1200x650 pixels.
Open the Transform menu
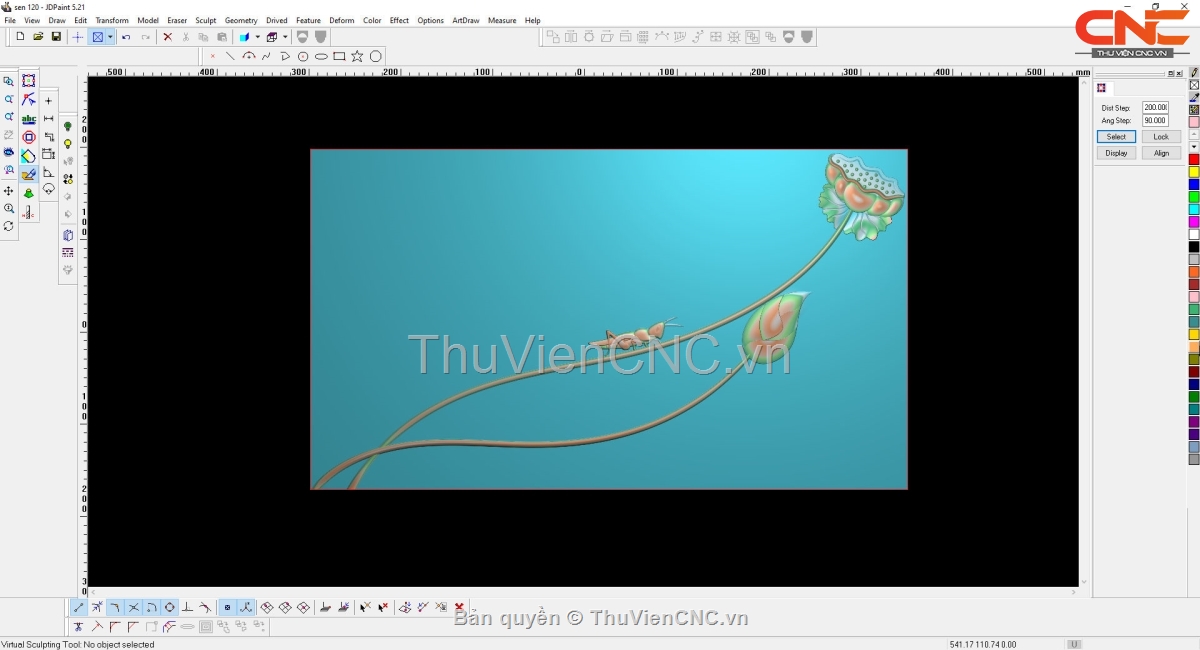[x=112, y=20]
